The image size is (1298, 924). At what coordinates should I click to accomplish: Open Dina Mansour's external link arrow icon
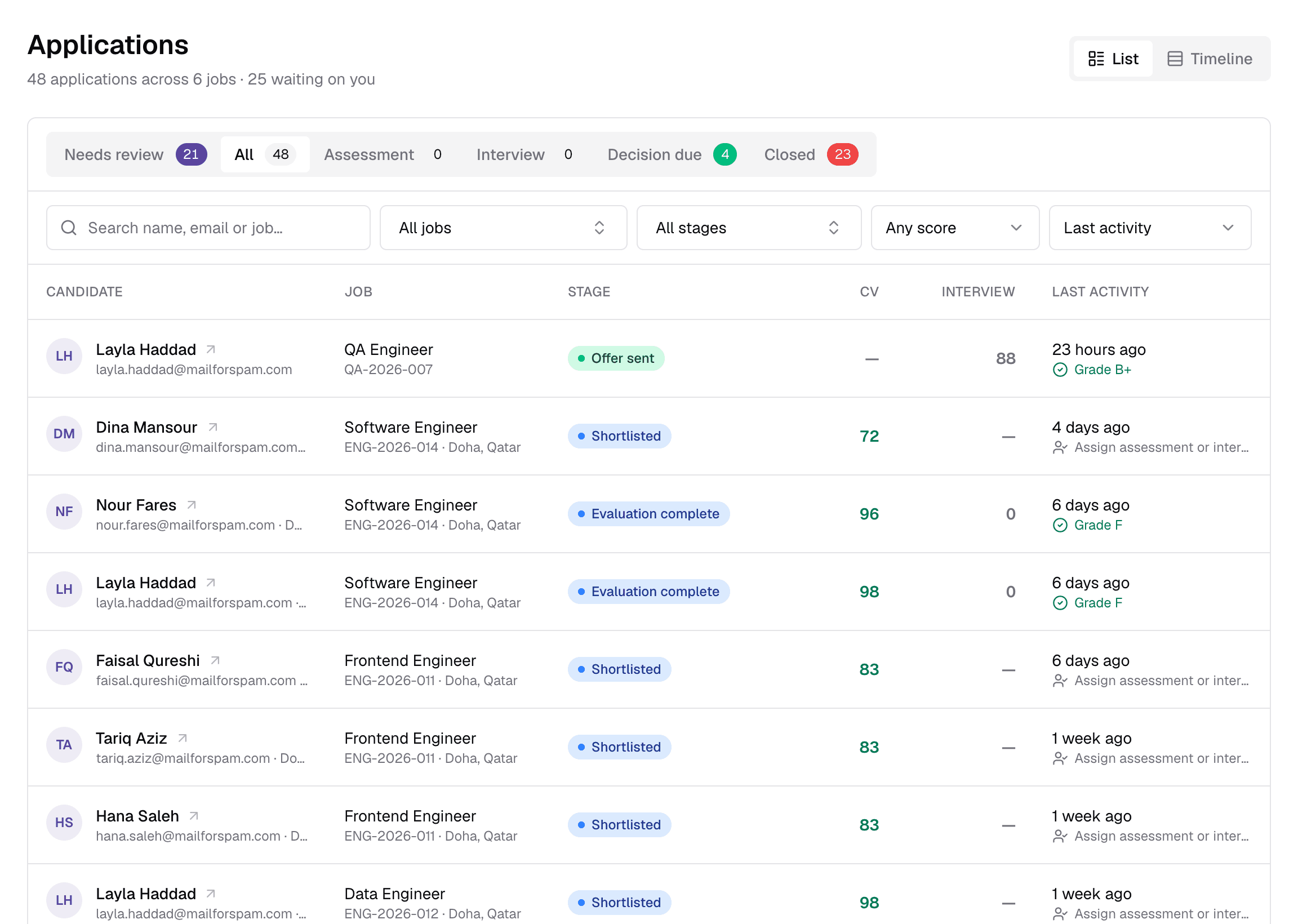(213, 427)
